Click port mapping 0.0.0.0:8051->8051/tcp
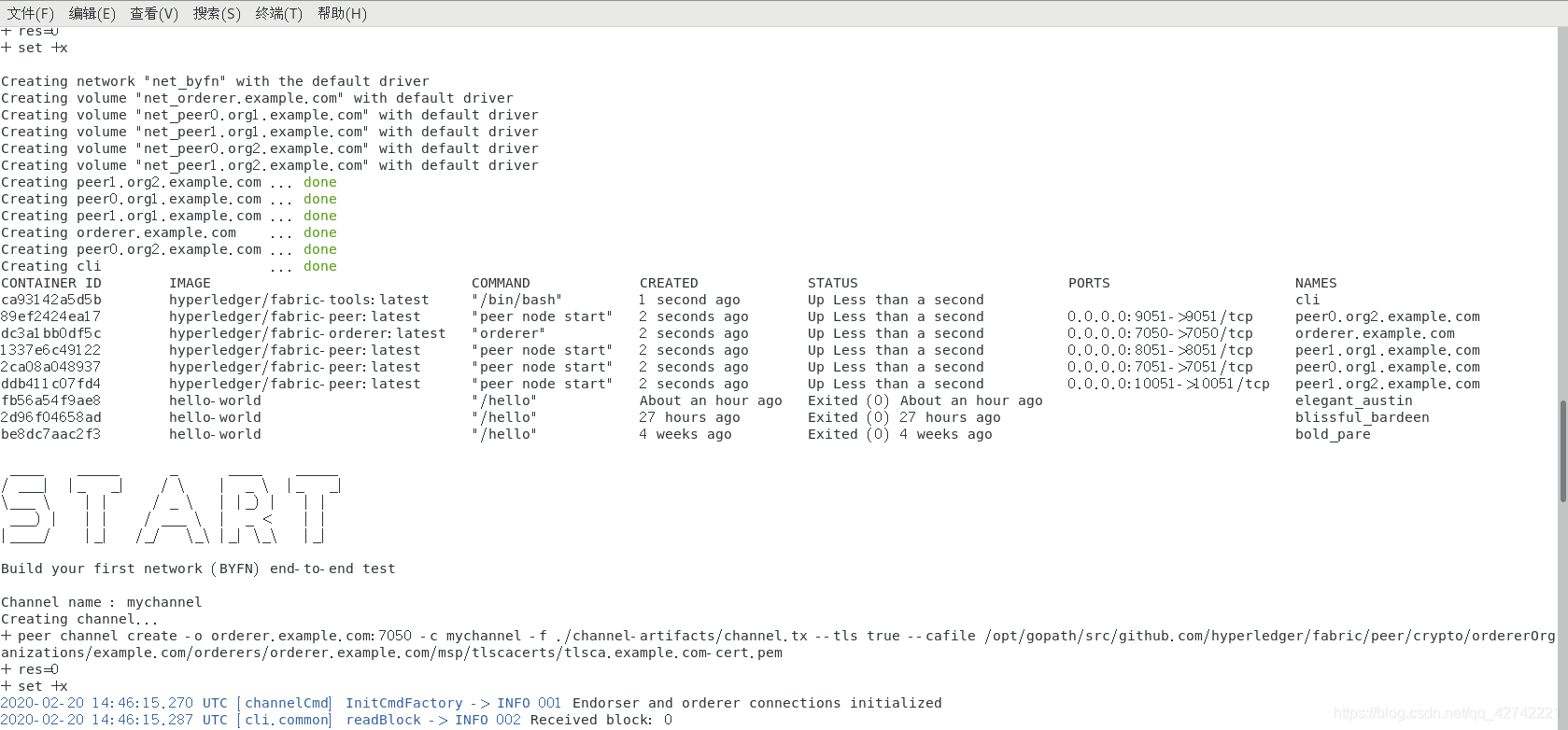Image resolution: width=1568 pixels, height=730 pixels. (1161, 350)
